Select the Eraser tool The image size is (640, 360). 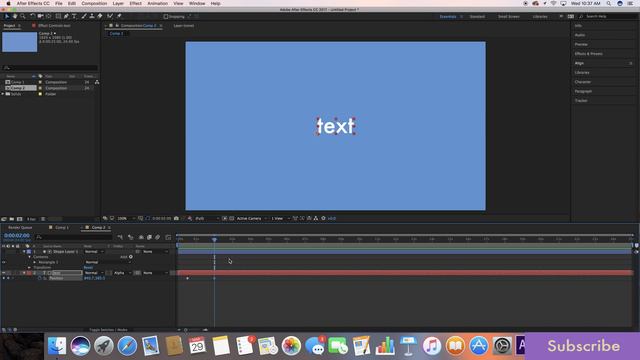tap(100, 16)
